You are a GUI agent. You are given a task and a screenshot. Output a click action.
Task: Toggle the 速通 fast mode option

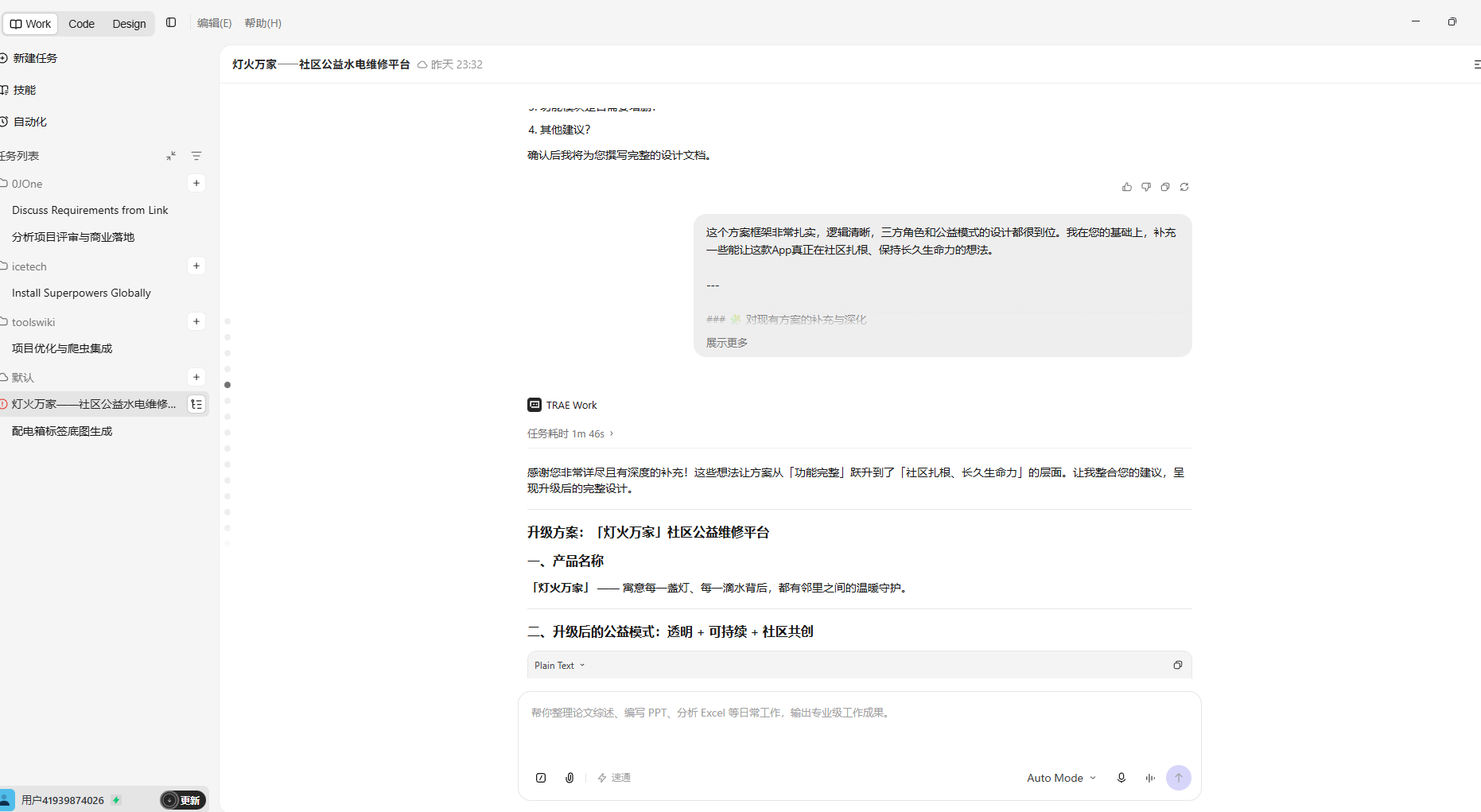click(x=614, y=778)
